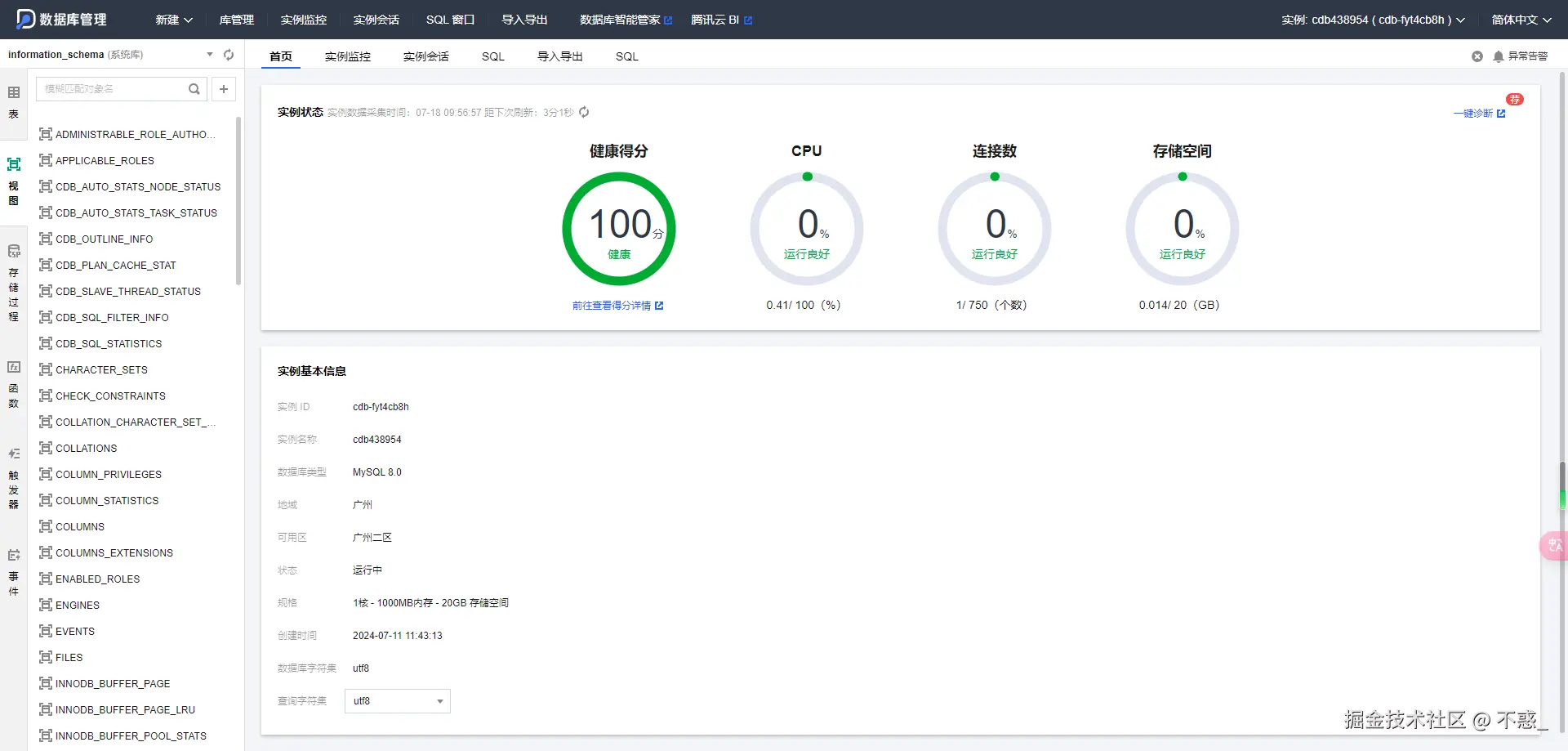Click the health score 100 gauge

[x=619, y=229]
